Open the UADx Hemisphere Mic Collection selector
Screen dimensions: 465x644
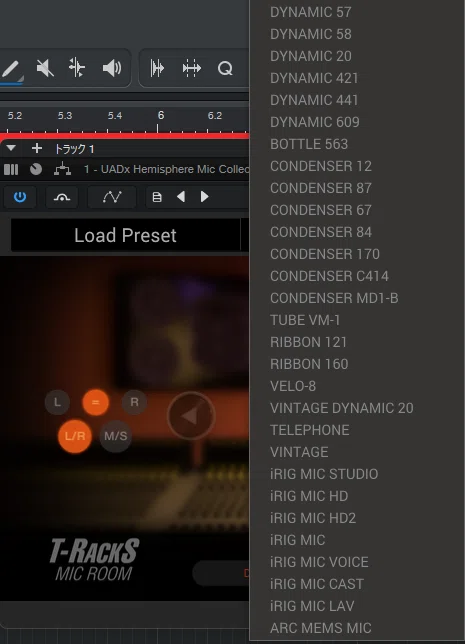166,169
